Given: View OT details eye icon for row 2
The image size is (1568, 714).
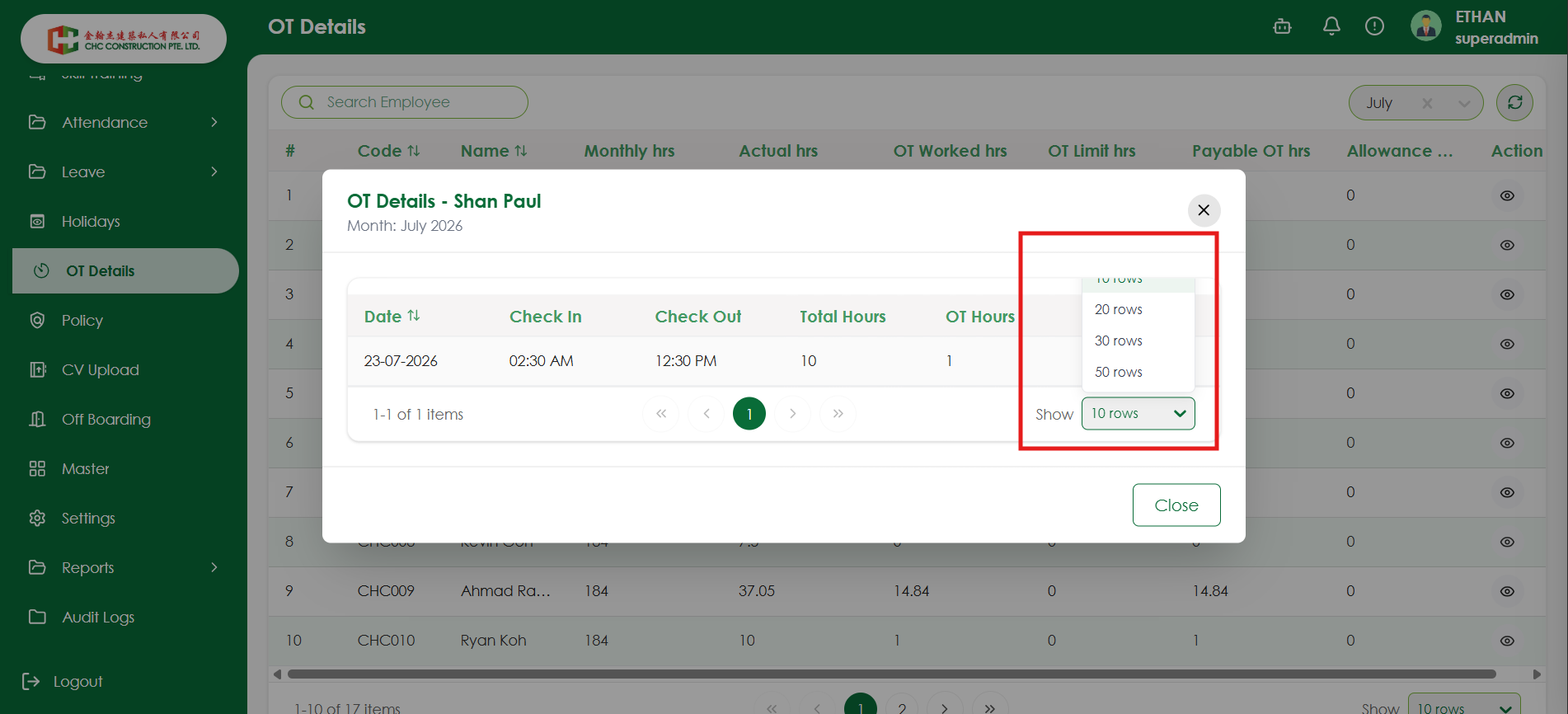Looking at the screenshot, I should pyautogui.click(x=1507, y=245).
